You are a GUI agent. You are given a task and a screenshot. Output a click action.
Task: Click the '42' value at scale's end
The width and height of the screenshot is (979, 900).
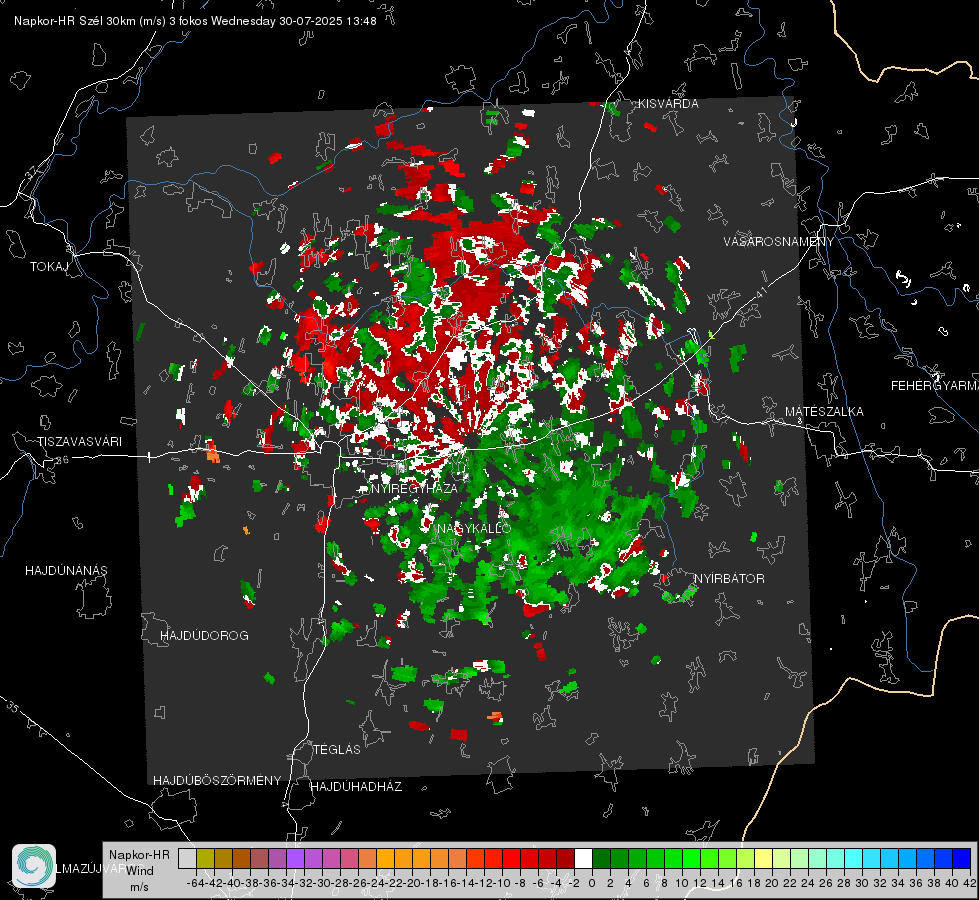click(x=970, y=883)
